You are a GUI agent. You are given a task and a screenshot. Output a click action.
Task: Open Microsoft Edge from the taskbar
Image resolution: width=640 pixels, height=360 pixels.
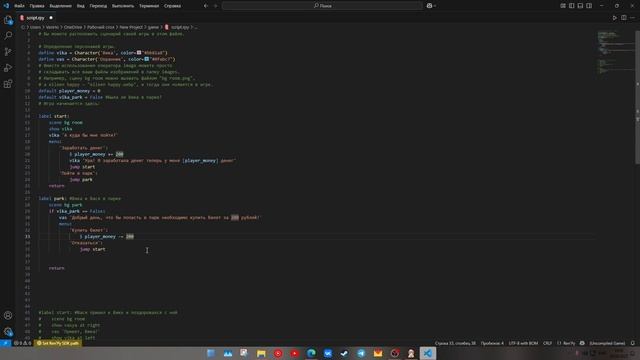point(311,353)
